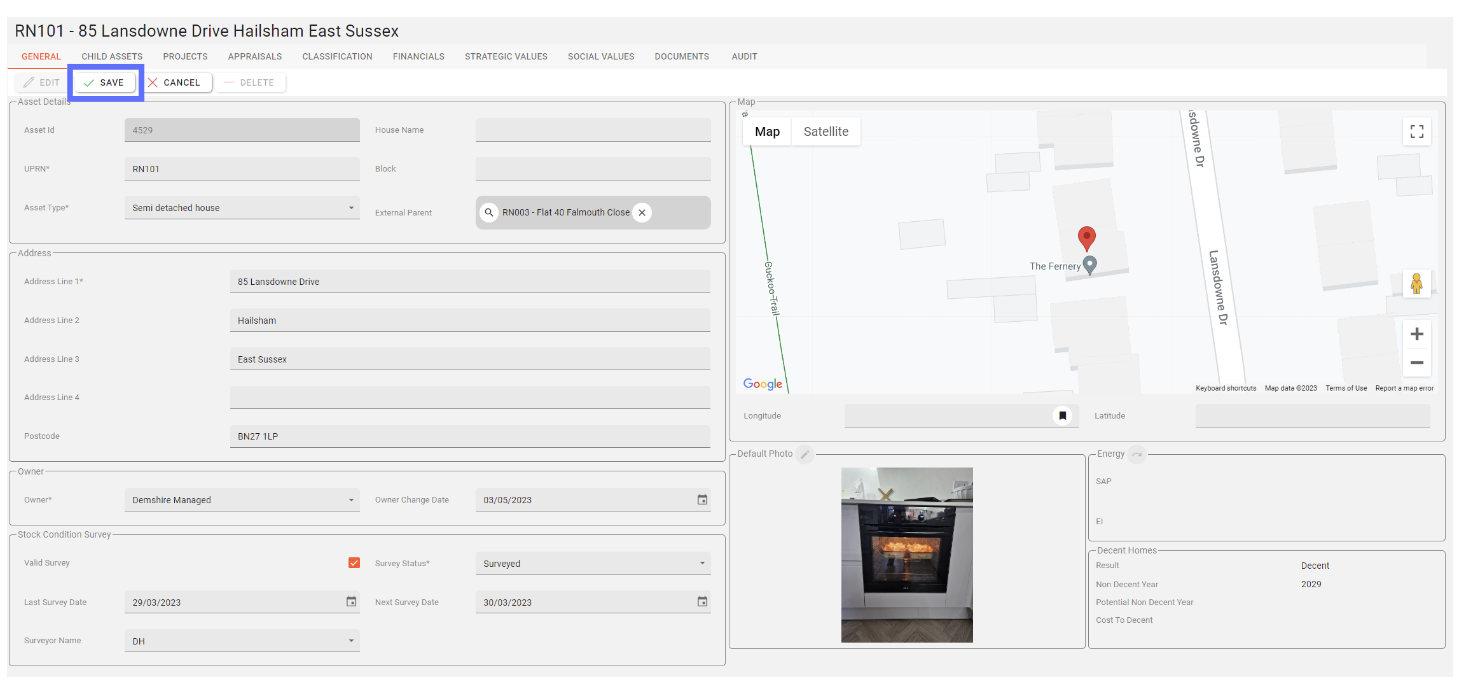The height and width of the screenshot is (685, 1462).
Task: Open the Last Survey Date calendar picker
Action: (351, 602)
